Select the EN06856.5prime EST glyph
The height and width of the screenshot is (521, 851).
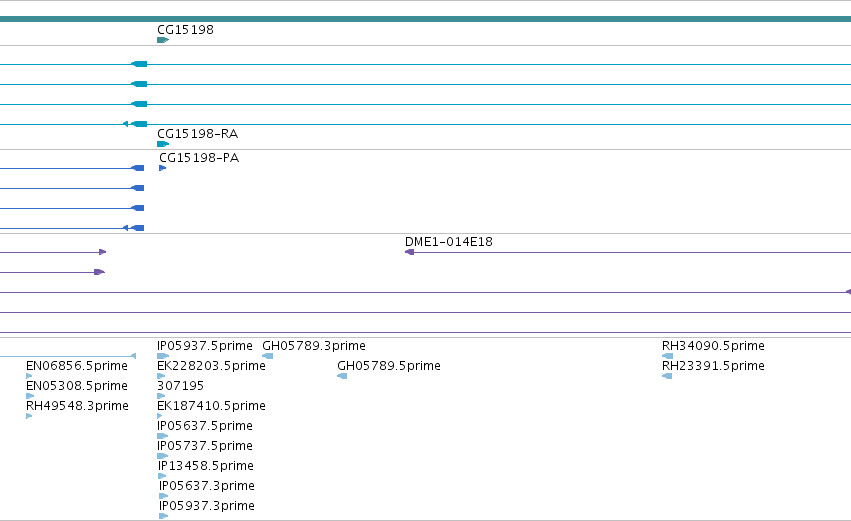[x=29, y=376]
